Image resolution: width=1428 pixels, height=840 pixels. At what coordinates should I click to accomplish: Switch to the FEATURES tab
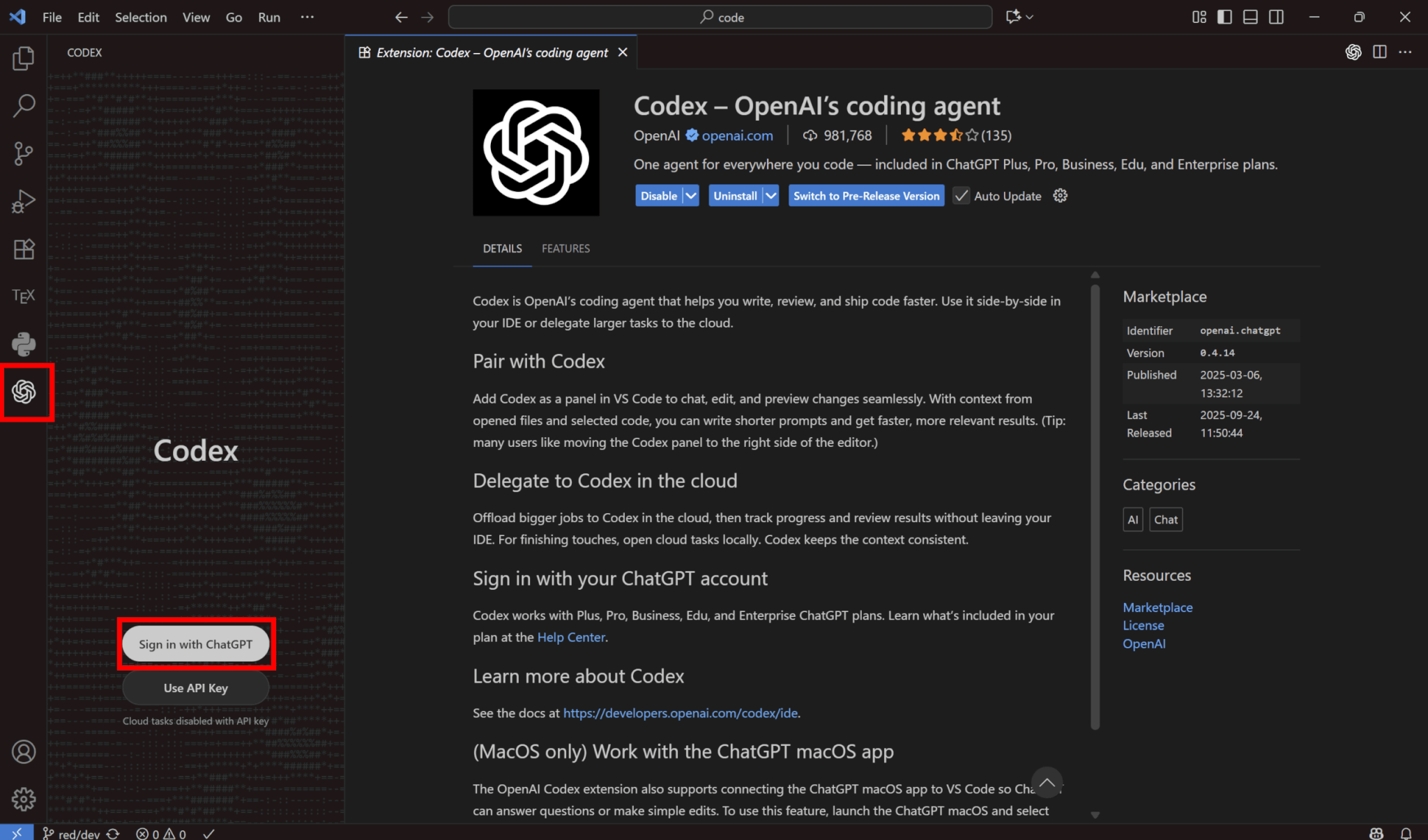pos(565,249)
